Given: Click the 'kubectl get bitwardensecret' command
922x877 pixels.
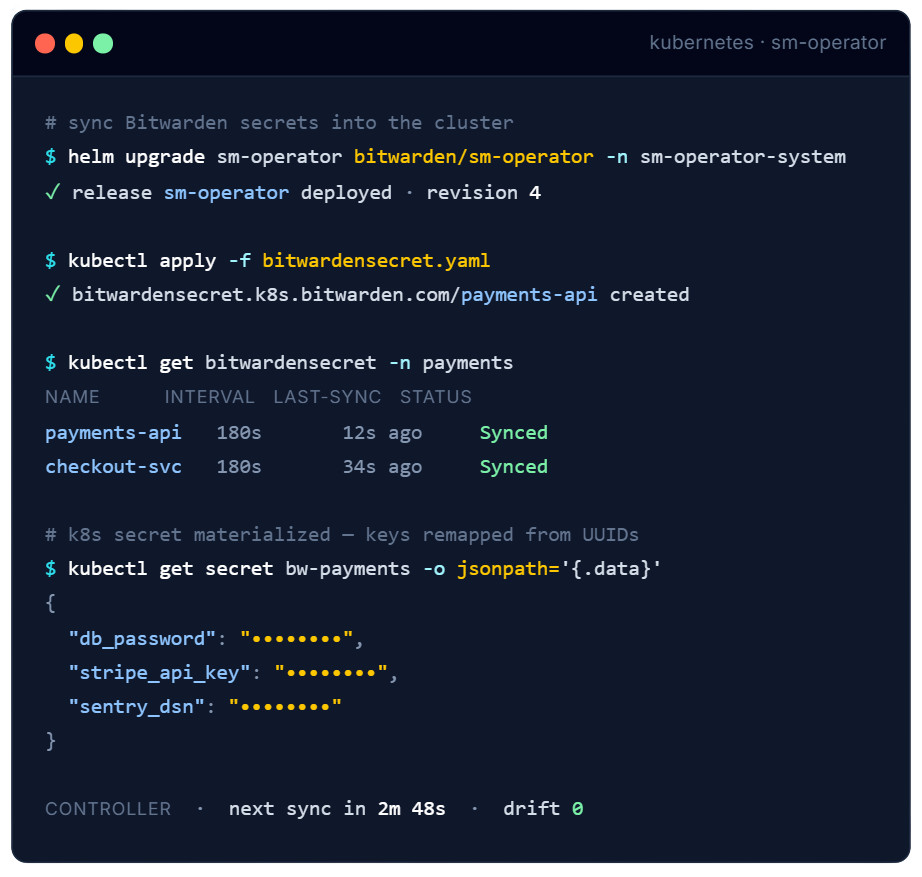Looking at the screenshot, I should click(222, 364).
